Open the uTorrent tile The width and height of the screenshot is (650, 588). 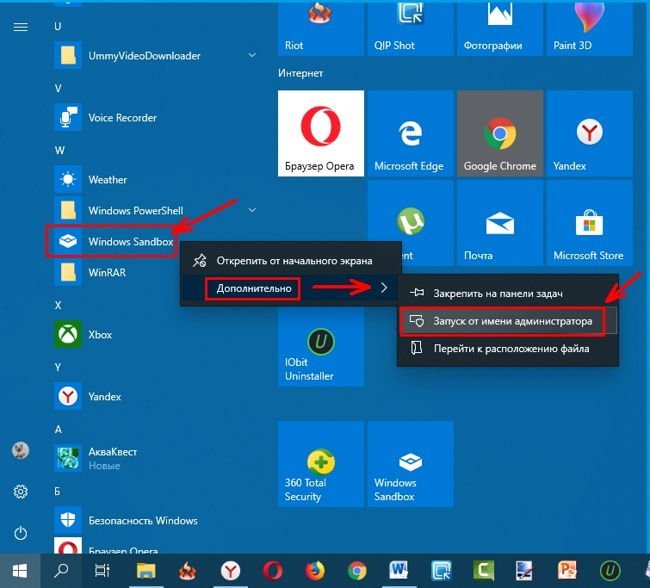pos(410,216)
